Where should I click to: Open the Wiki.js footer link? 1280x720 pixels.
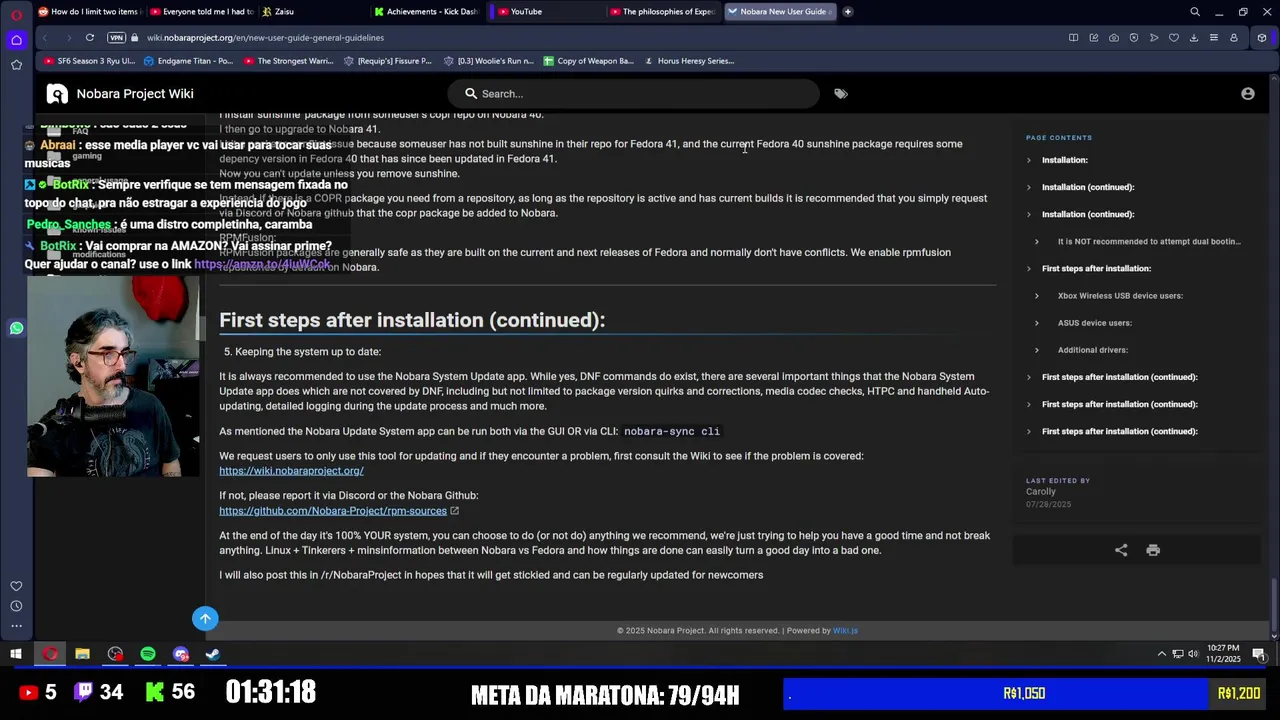pyautogui.click(x=845, y=631)
